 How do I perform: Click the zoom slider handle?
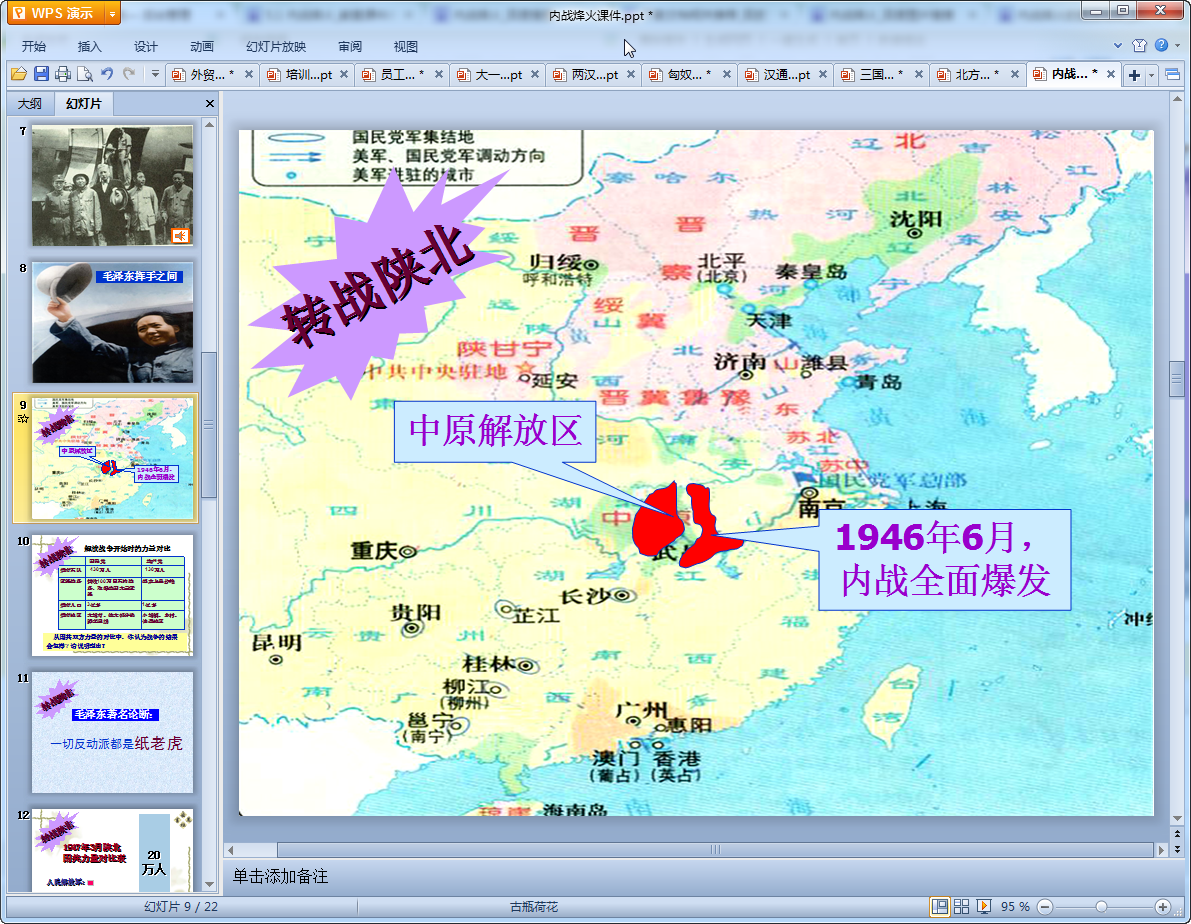(x=1101, y=906)
